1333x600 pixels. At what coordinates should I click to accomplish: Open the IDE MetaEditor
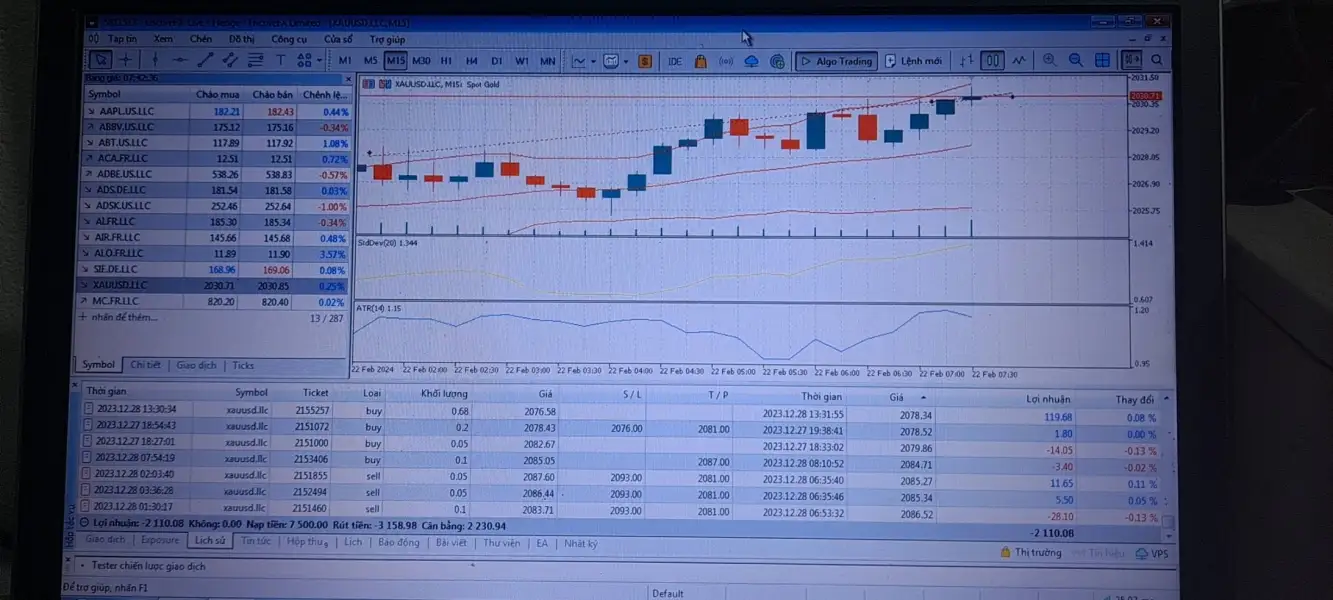[675, 61]
